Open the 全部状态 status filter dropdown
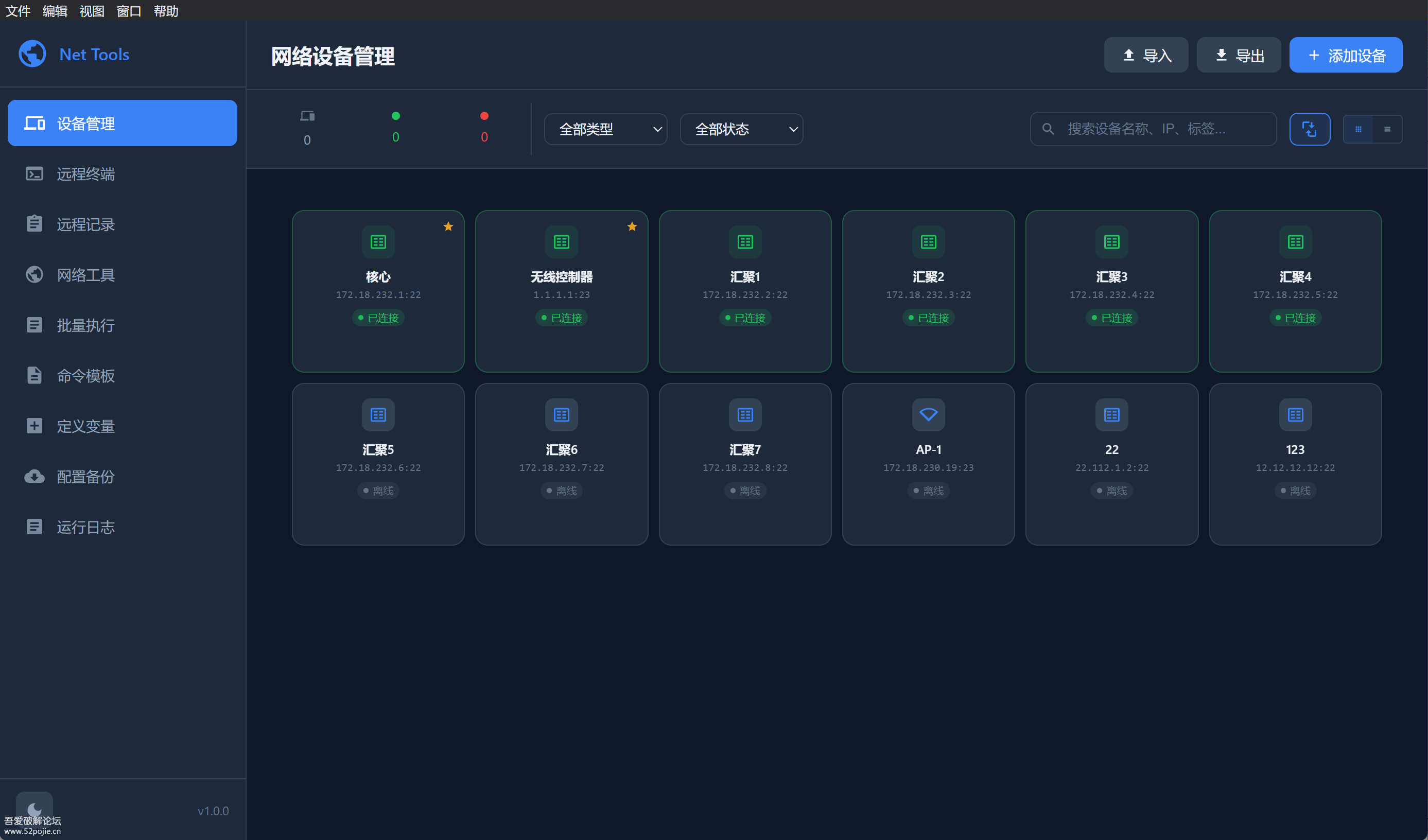 pyautogui.click(x=741, y=129)
